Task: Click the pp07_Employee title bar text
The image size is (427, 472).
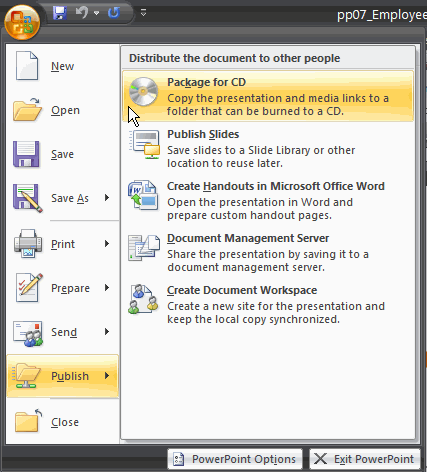Action: tap(382, 15)
